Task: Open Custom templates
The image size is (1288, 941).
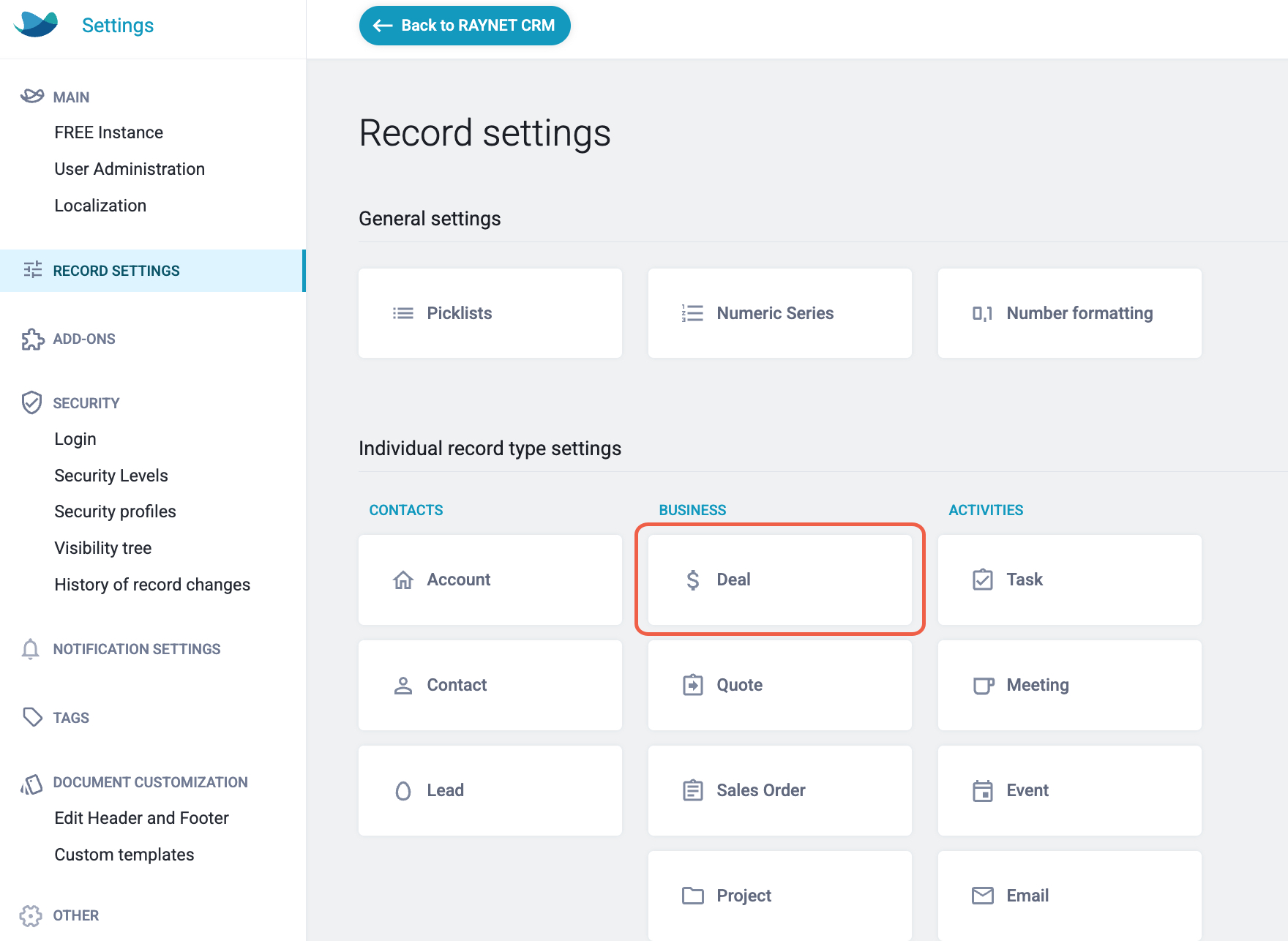Action: (124, 855)
